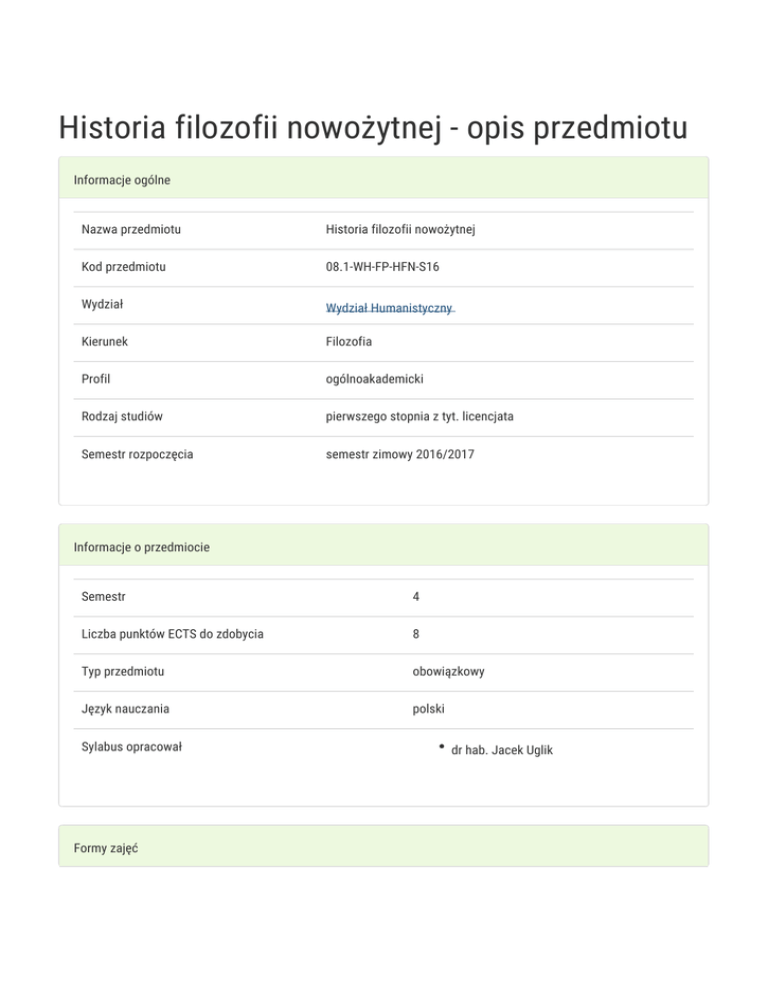Click the Kod przedmiotu label

click(124, 267)
